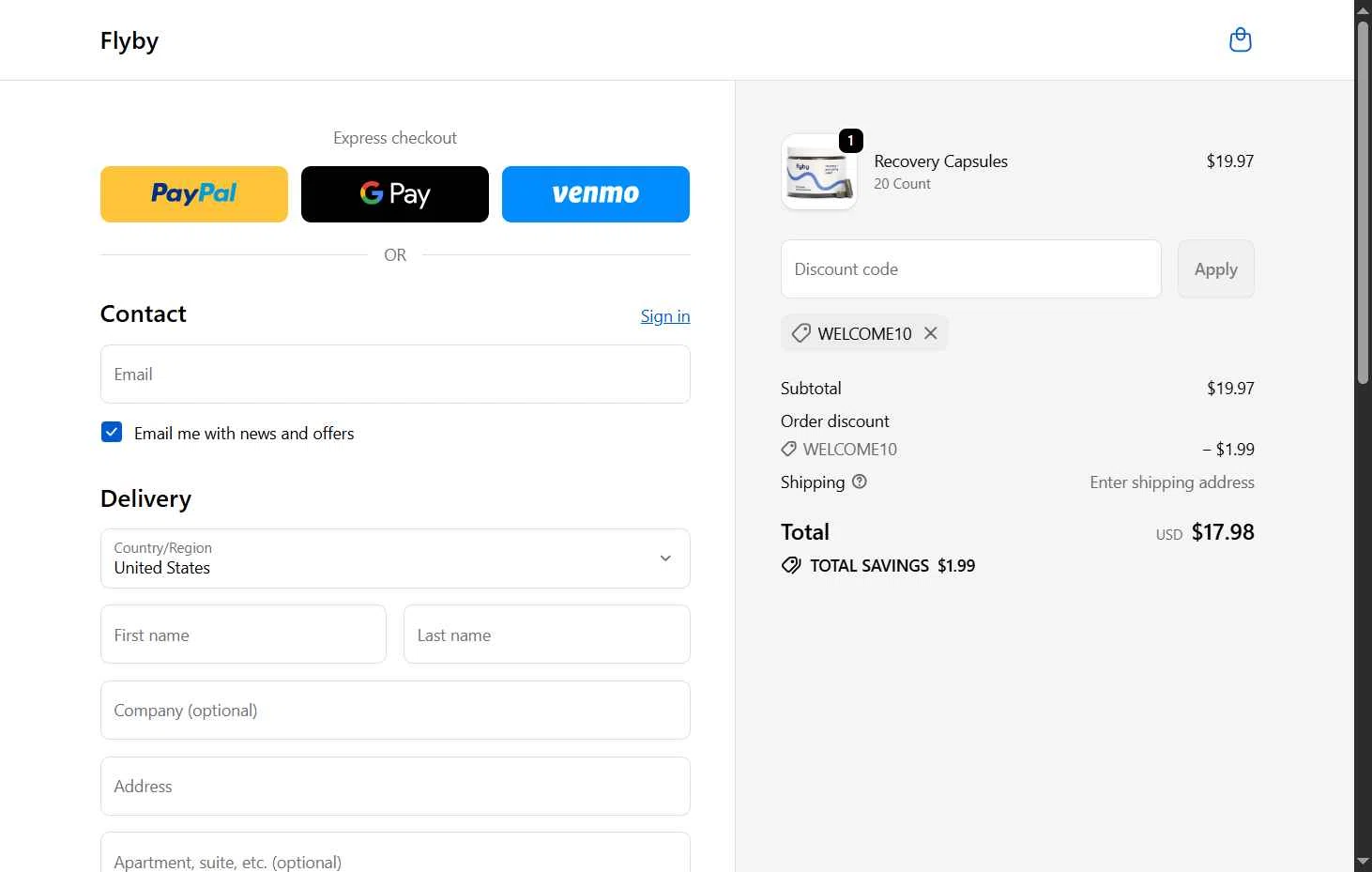
Task: Pay with PayPal express checkout
Action: pos(194,194)
